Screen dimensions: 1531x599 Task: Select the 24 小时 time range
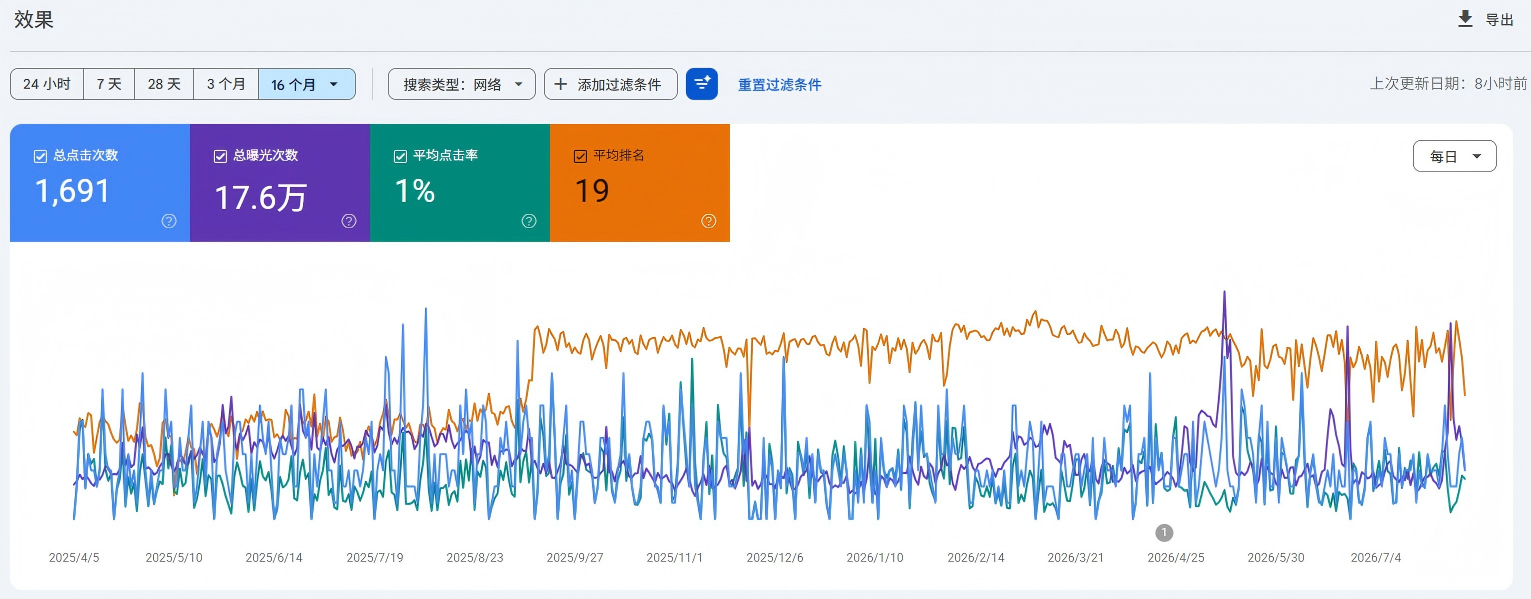pyautogui.click(x=47, y=84)
